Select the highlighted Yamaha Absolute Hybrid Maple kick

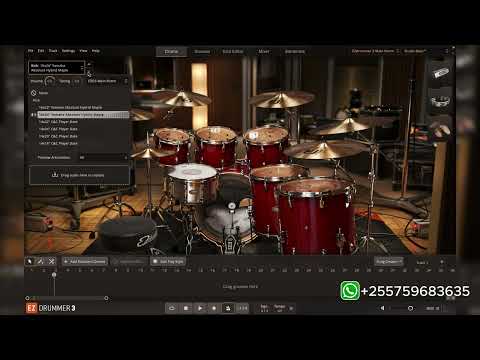tap(83, 115)
